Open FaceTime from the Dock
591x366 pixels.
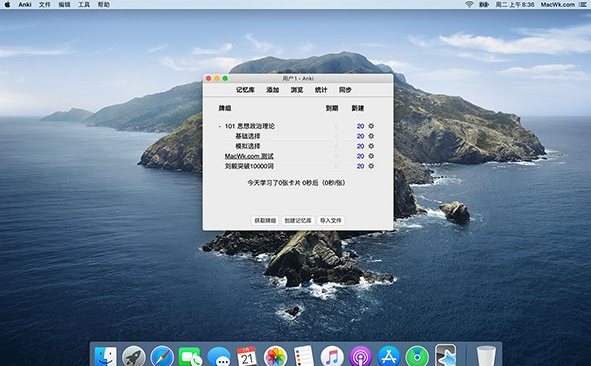point(190,356)
